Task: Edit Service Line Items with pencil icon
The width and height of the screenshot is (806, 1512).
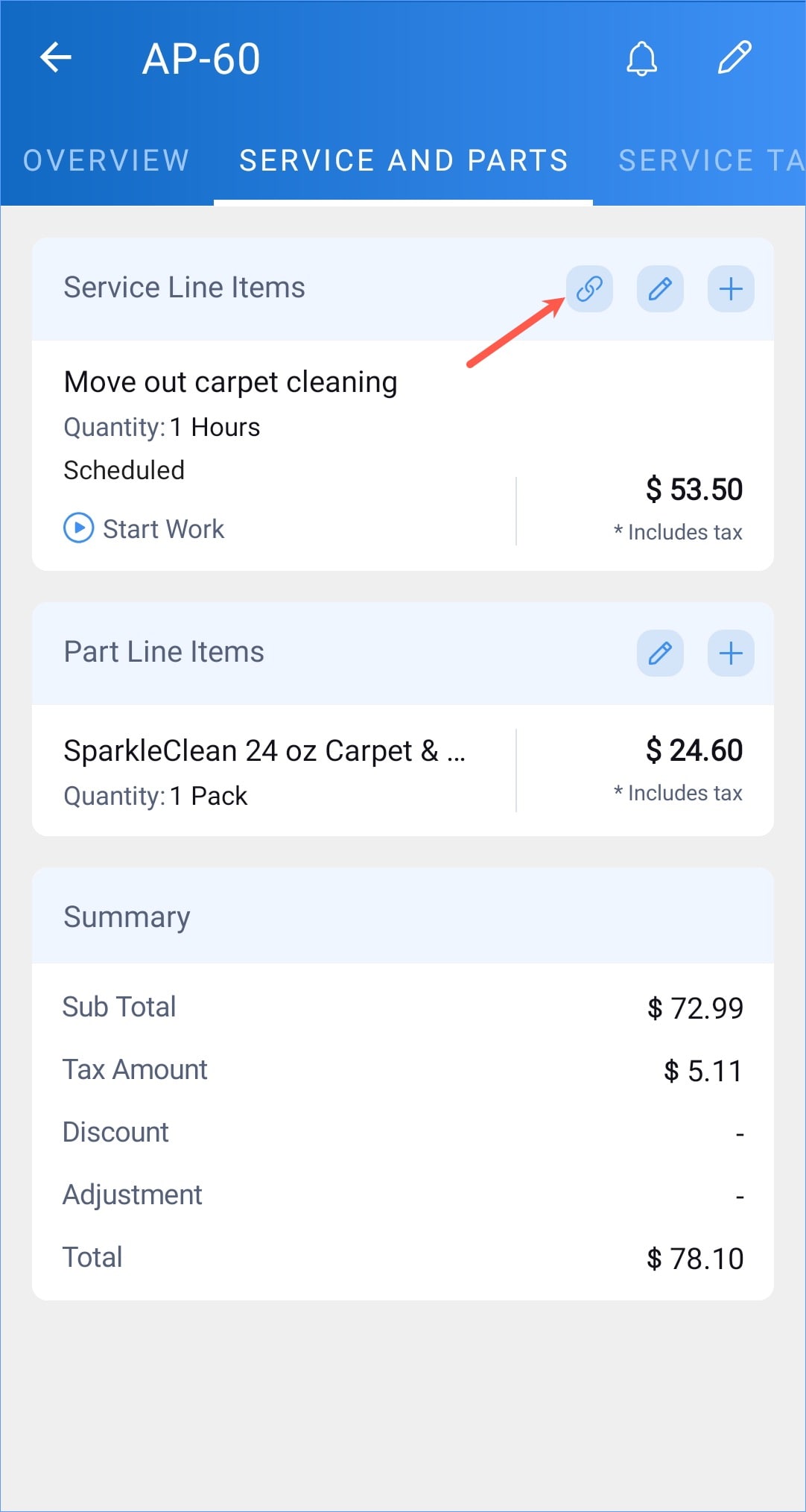Action: click(660, 288)
